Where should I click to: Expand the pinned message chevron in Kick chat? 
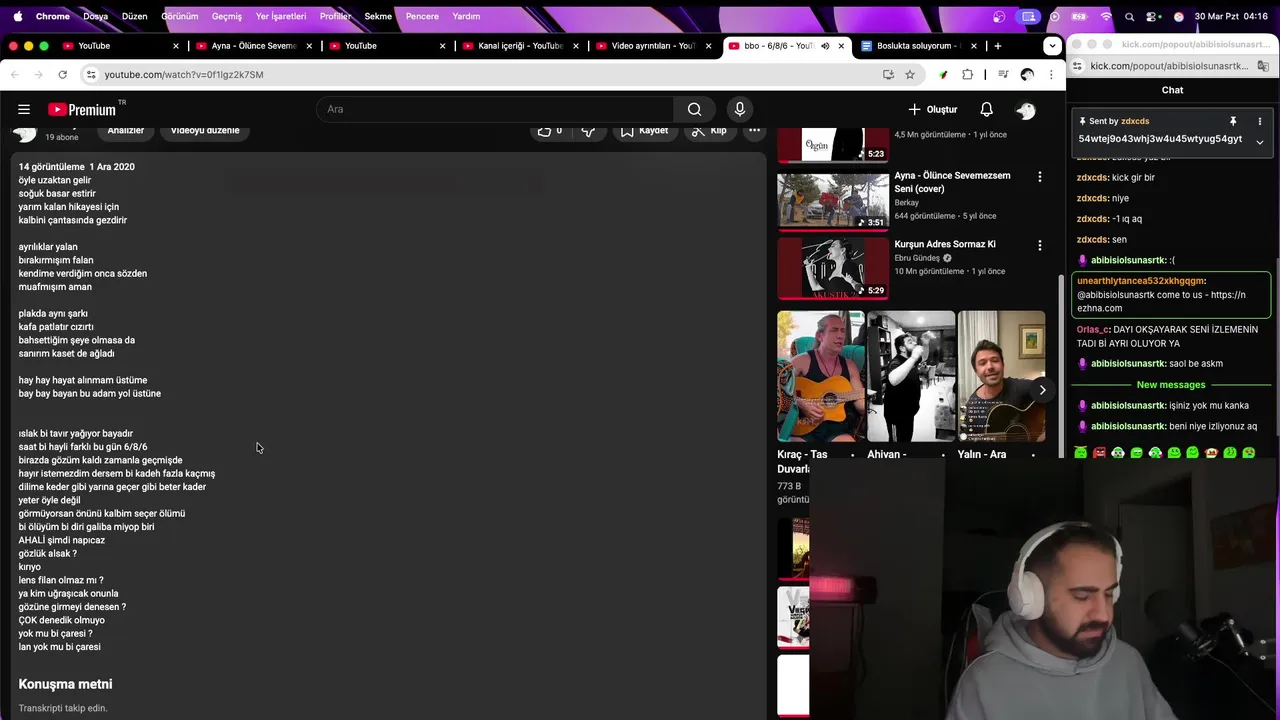1259,142
